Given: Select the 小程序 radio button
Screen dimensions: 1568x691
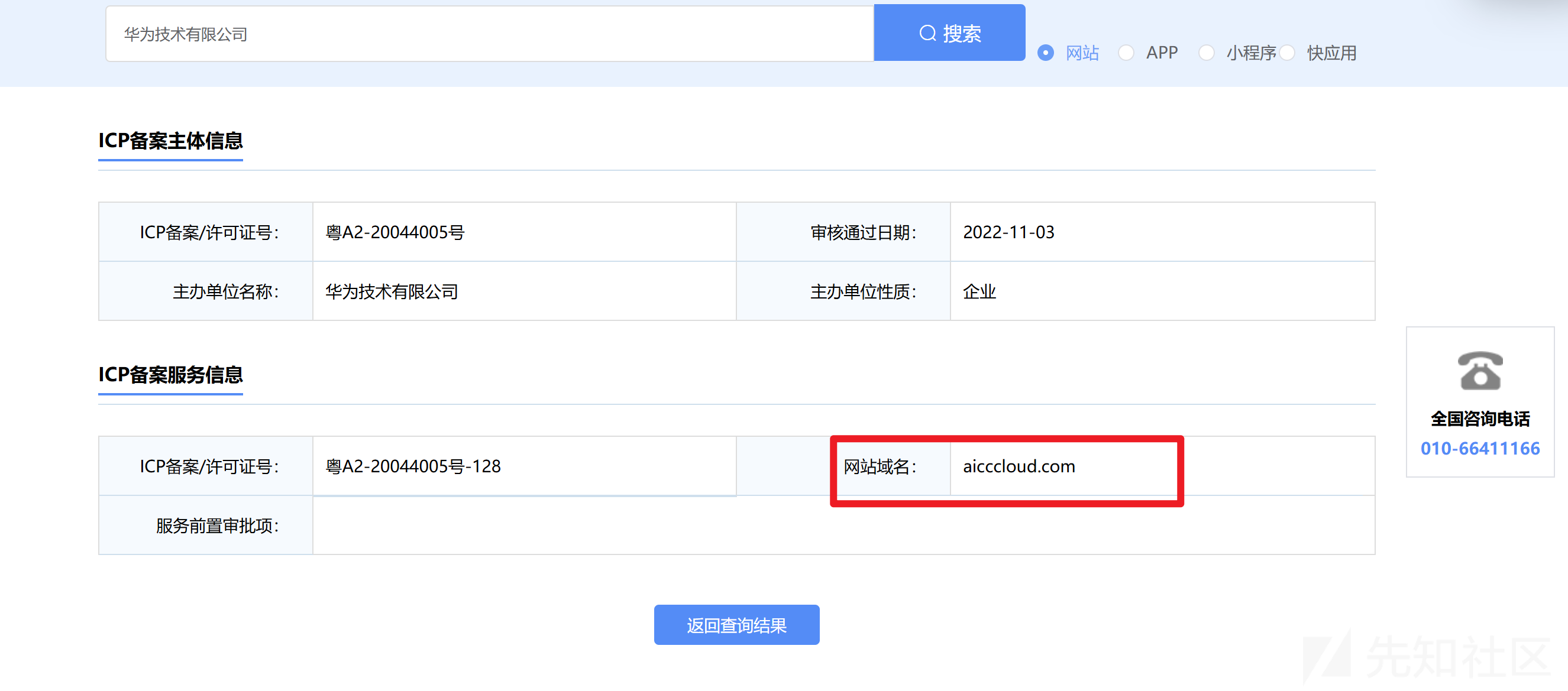Looking at the screenshot, I should (x=1207, y=54).
